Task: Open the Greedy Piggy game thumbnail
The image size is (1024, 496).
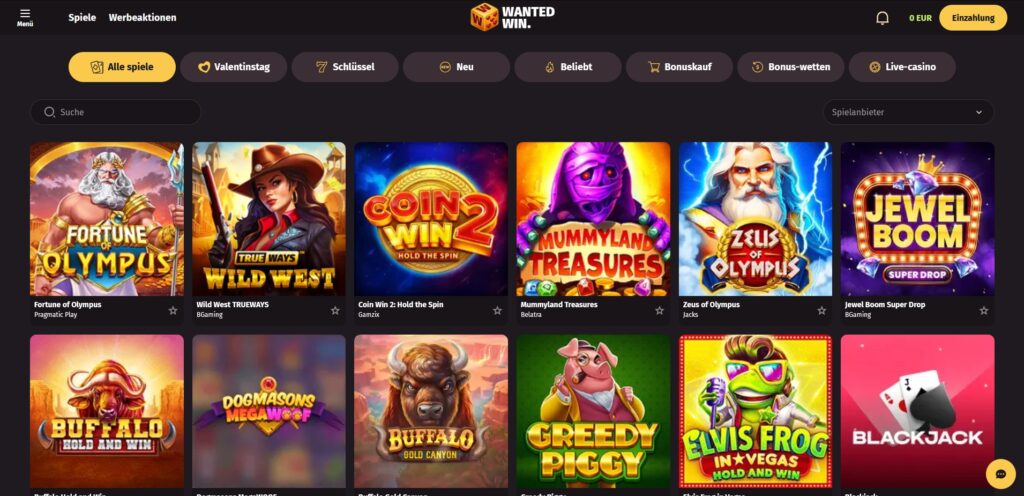Action: click(593, 411)
